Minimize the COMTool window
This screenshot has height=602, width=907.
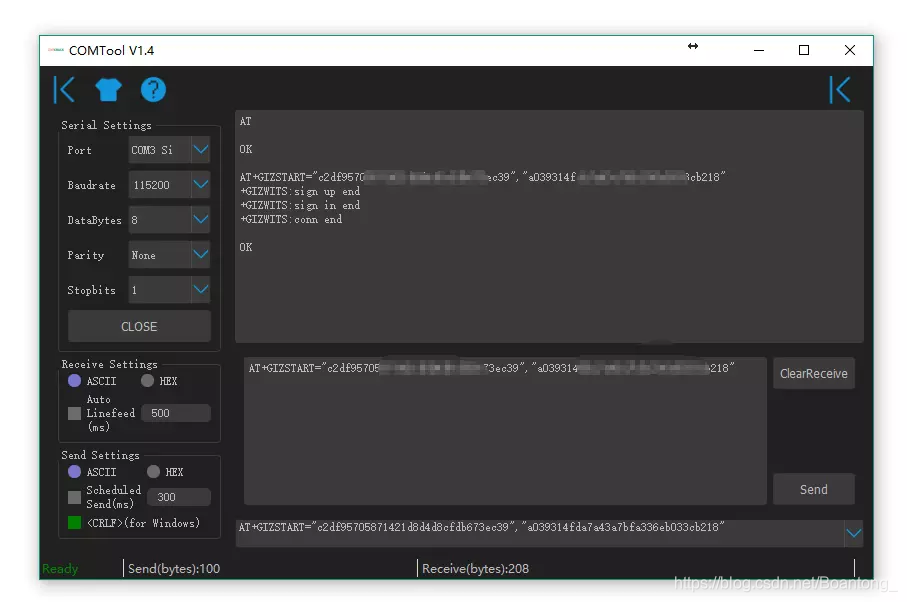[x=759, y=50]
